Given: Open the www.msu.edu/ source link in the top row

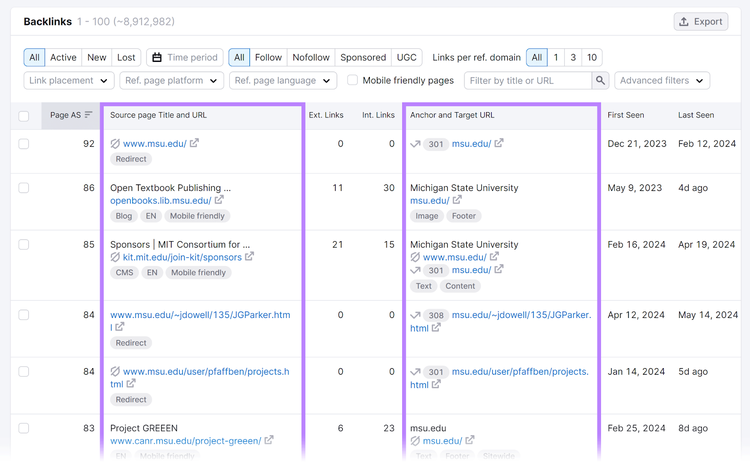Looking at the screenshot, I should 154,143.
